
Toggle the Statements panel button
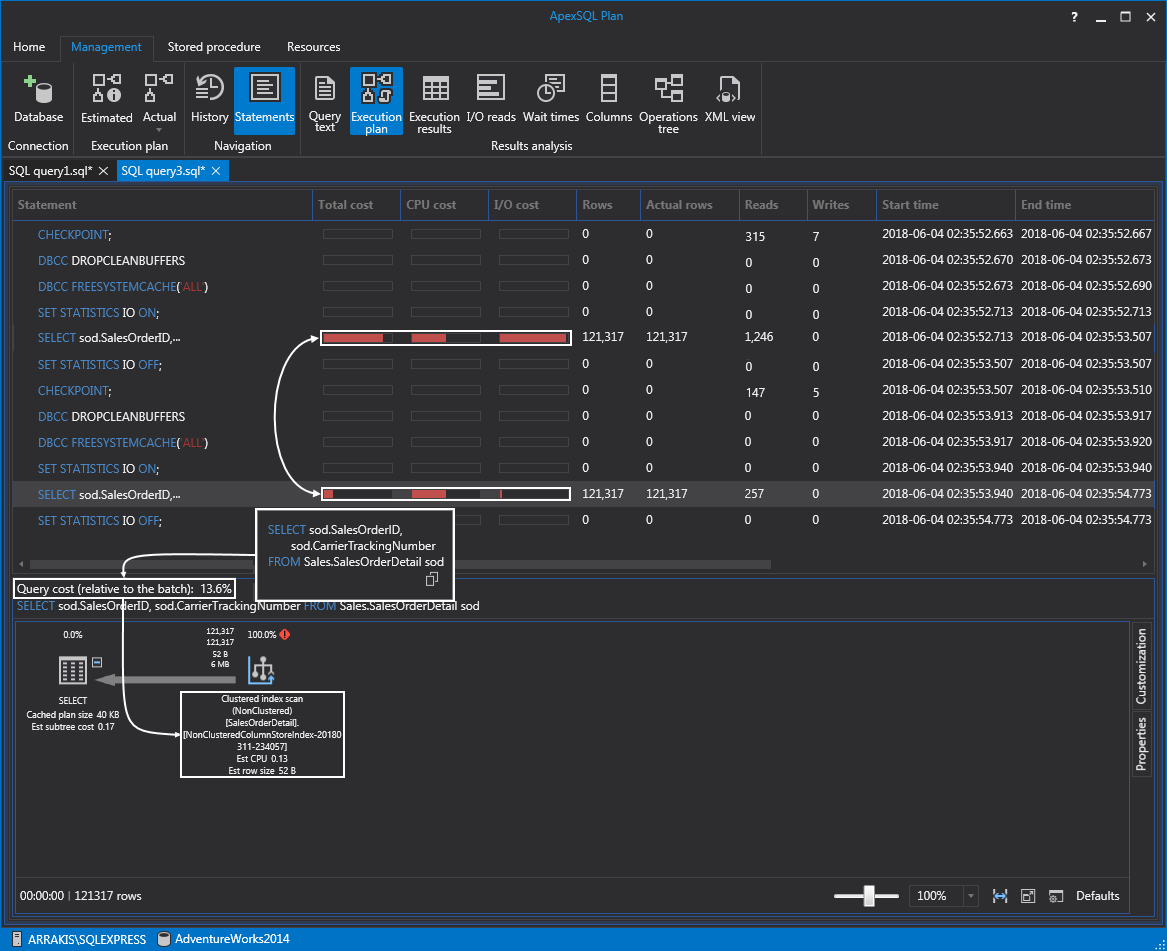[x=264, y=99]
